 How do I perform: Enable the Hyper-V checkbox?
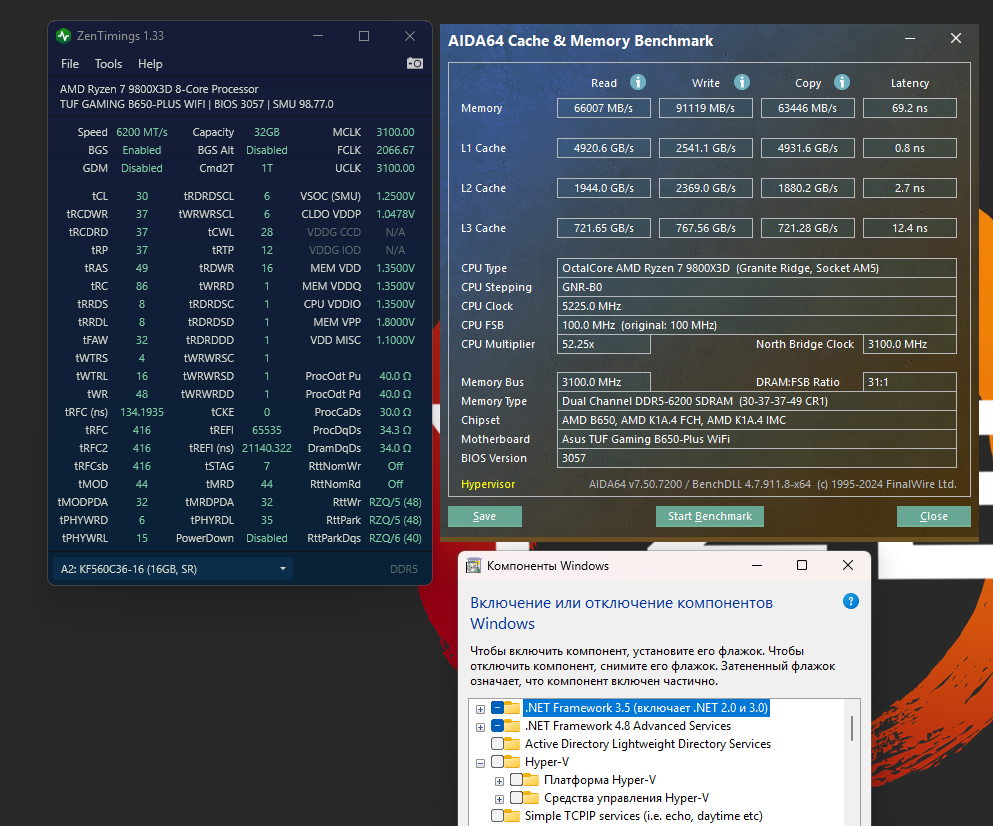point(497,761)
